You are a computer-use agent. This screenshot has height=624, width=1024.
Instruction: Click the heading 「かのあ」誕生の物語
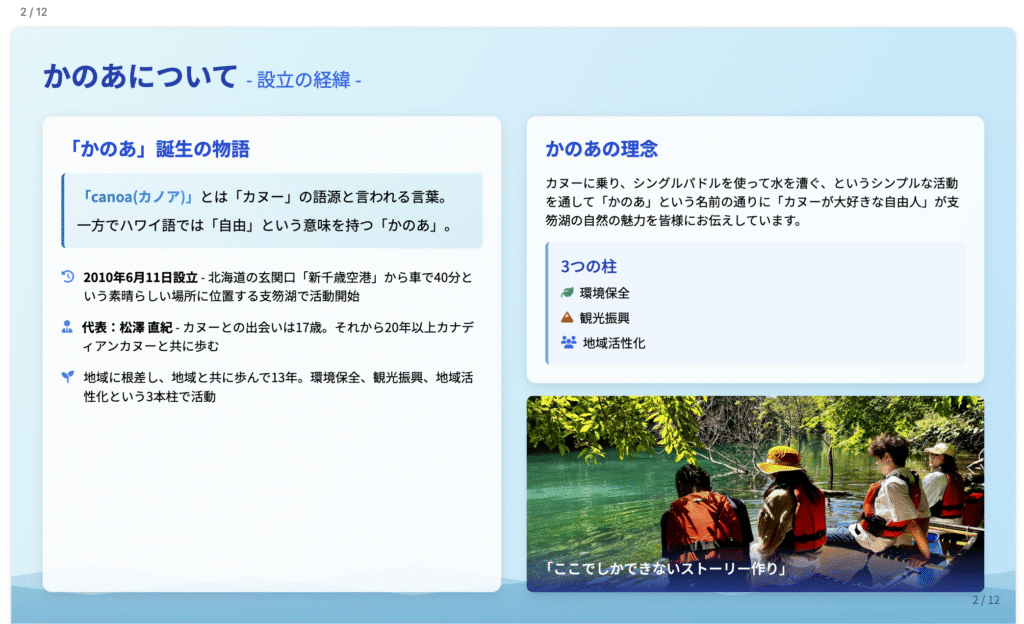(157, 149)
